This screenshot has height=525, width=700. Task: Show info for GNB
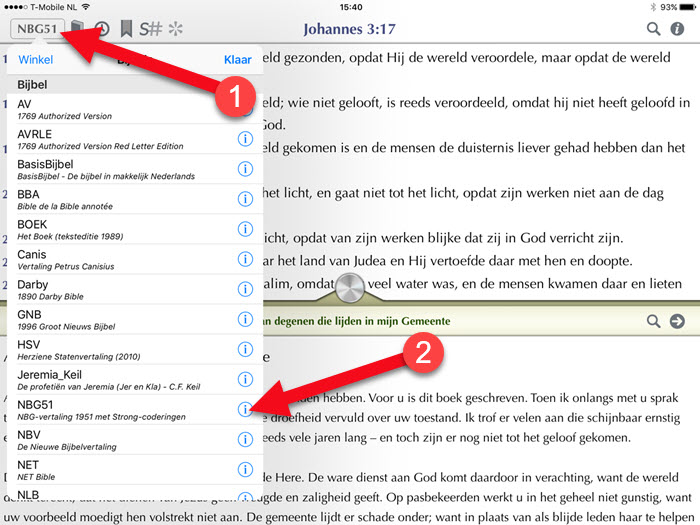point(245,319)
